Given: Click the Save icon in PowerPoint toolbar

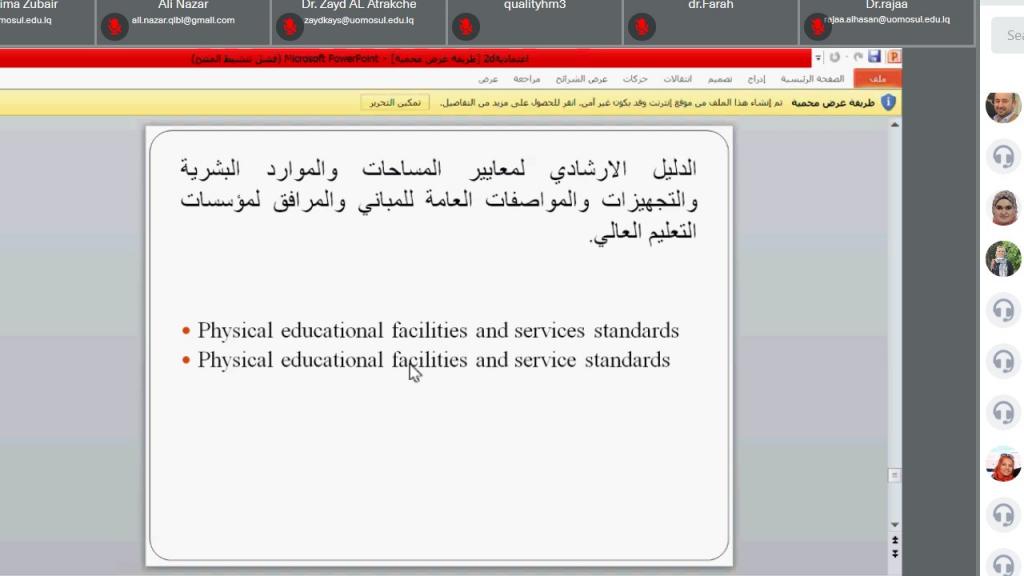Looking at the screenshot, I should (875, 58).
